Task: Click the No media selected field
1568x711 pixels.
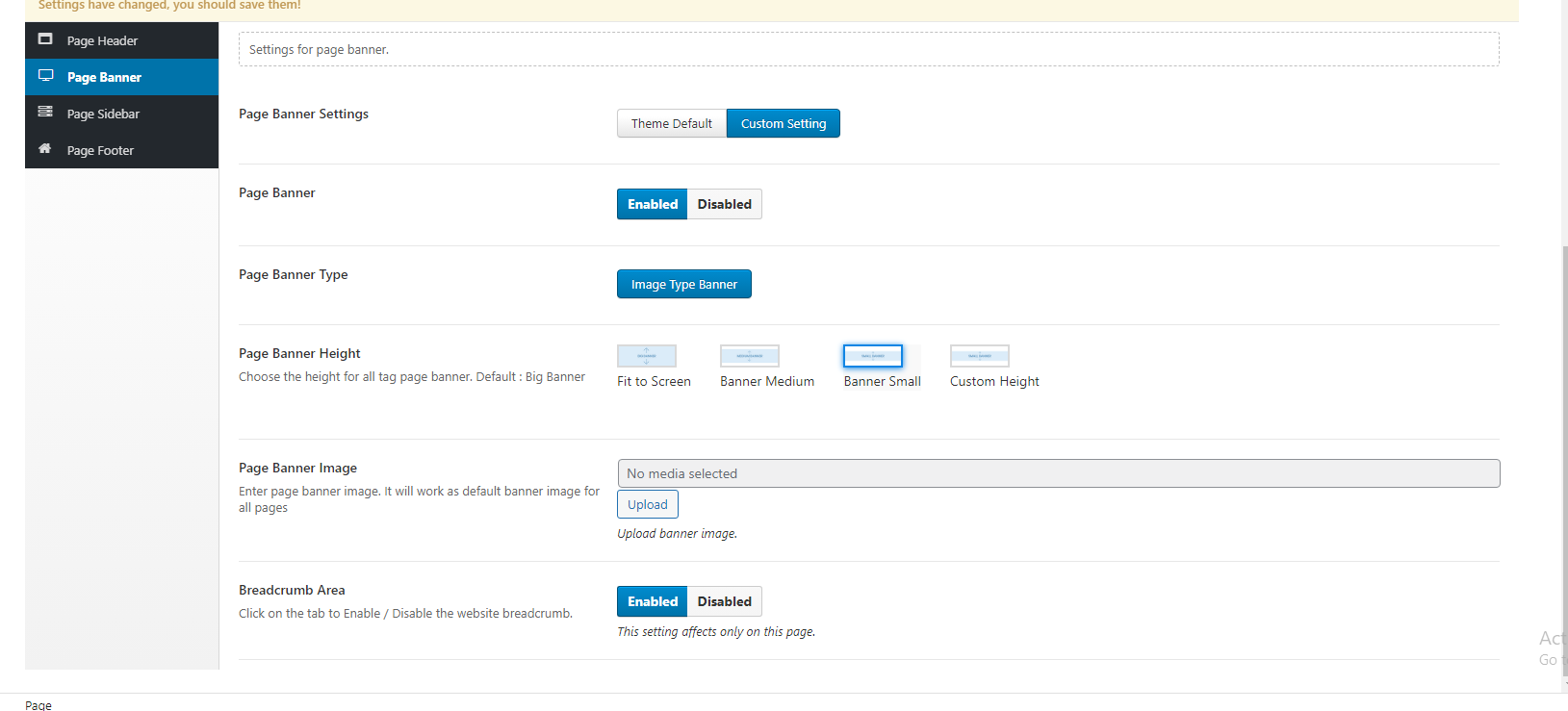Action: tap(1058, 473)
